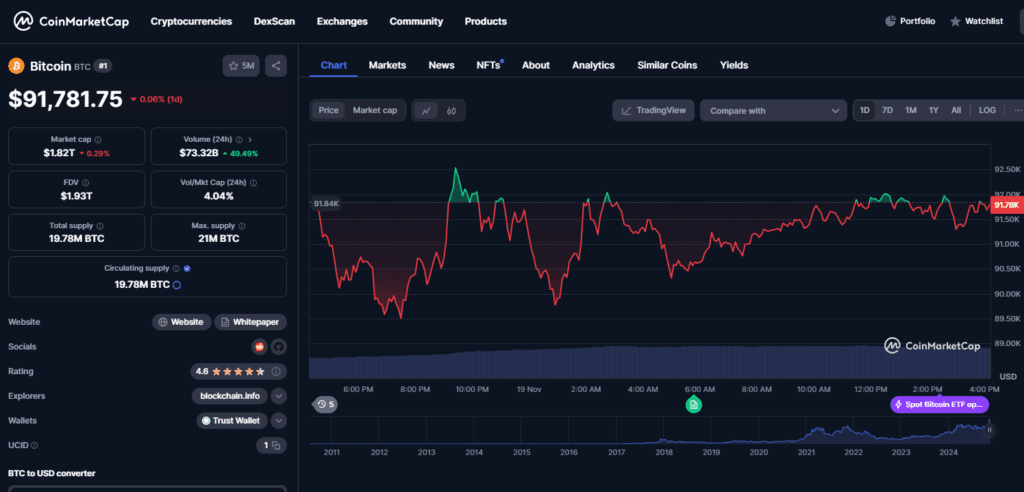Click the green news document marker
The height and width of the screenshot is (492, 1024).
coord(694,404)
